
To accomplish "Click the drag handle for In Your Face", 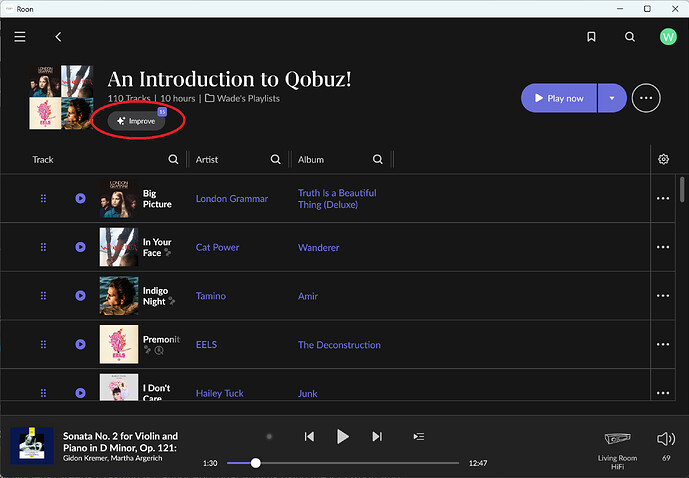I will point(43,247).
